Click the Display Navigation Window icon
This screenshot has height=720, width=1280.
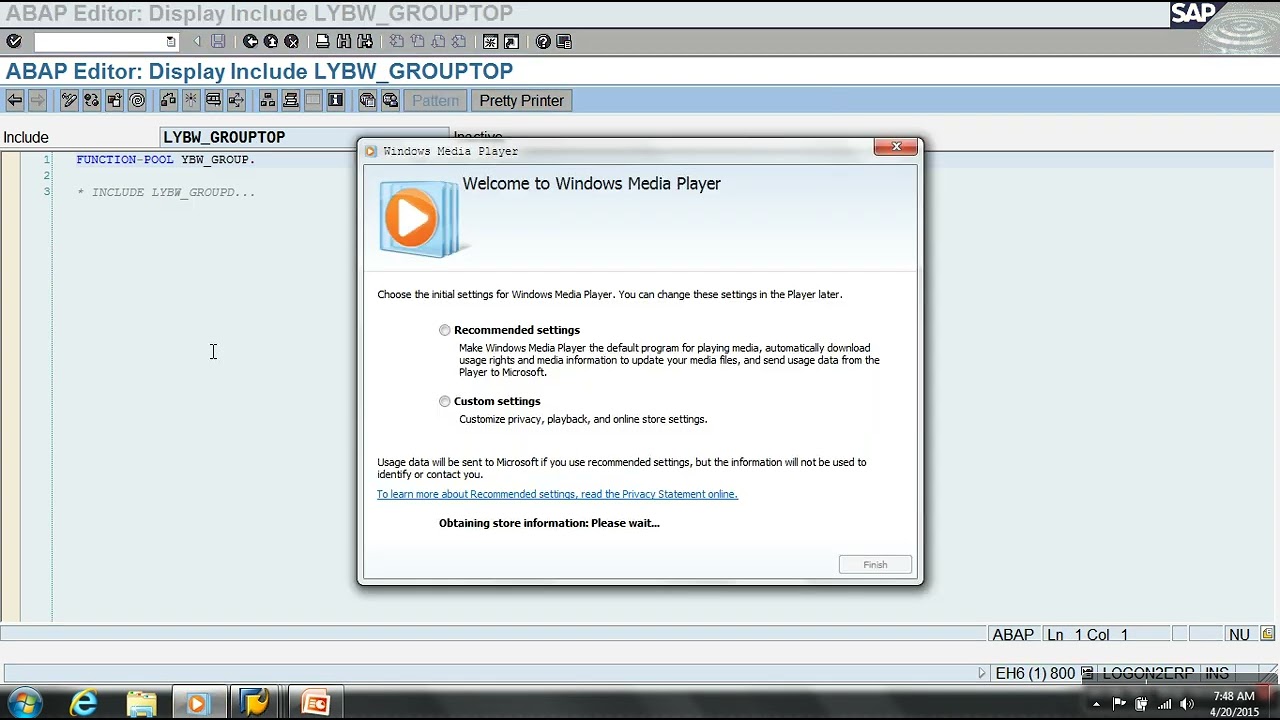click(x=291, y=100)
